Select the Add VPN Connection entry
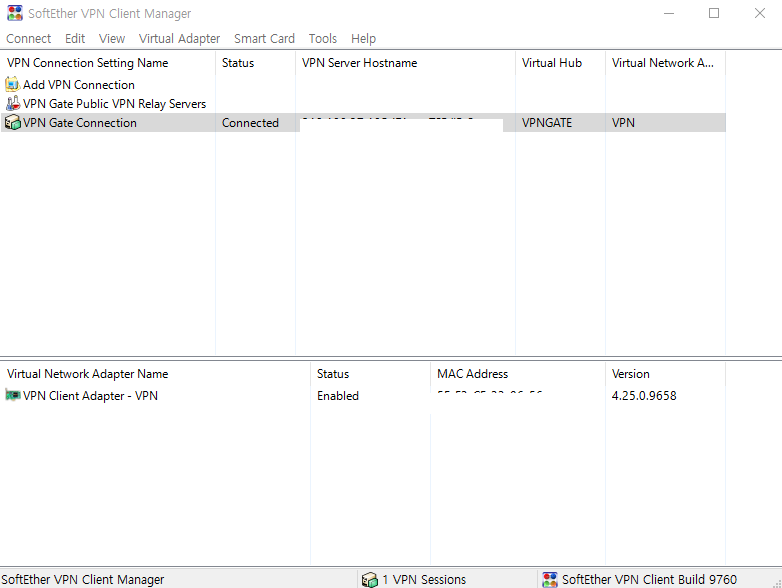Screen dimensions: 782x588 pos(78,85)
